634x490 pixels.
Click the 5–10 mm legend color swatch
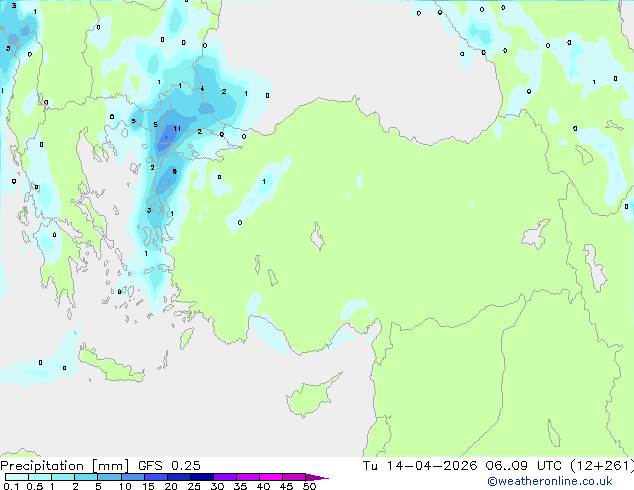[109, 477]
